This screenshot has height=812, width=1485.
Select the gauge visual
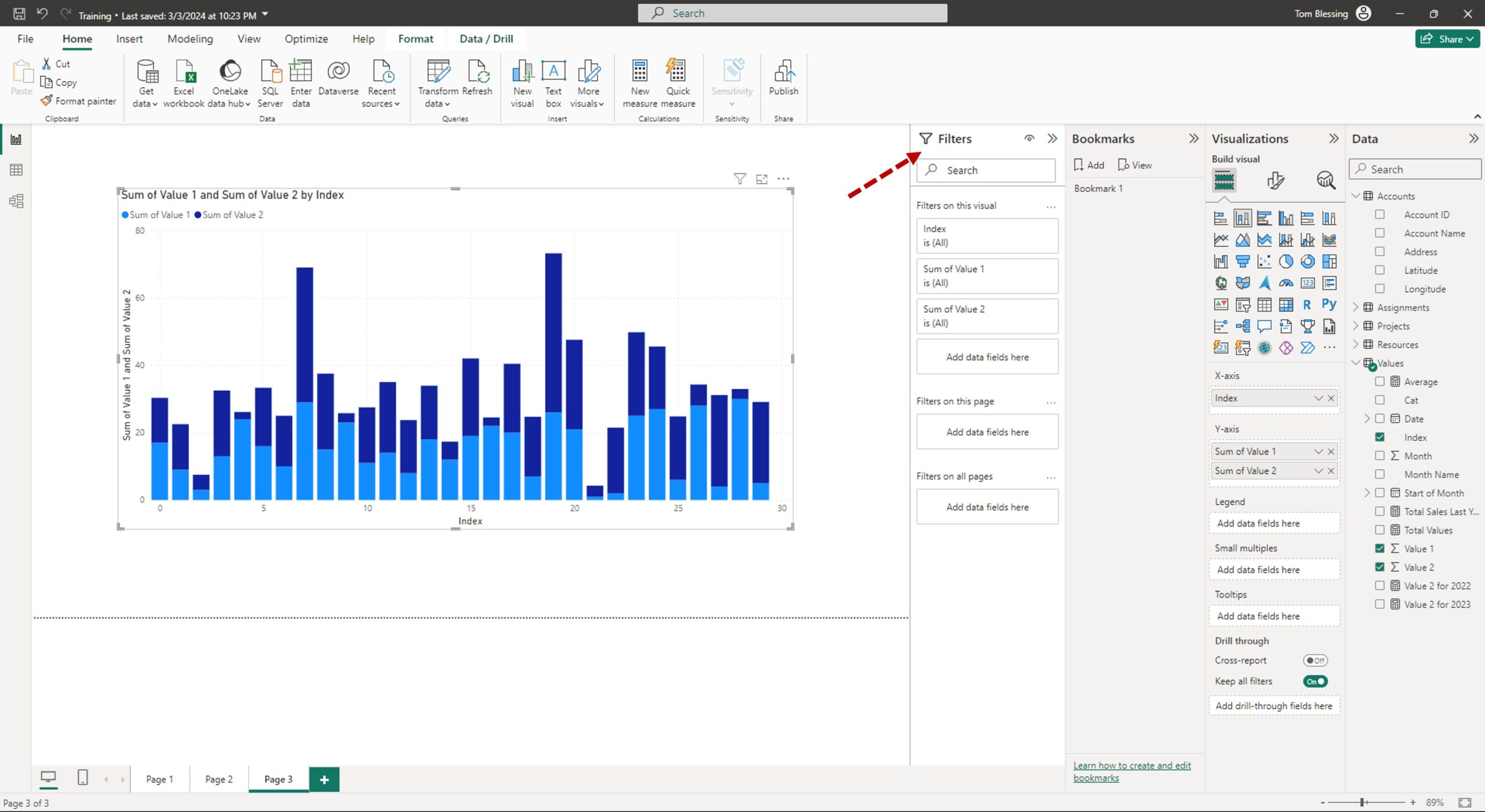pos(1286,282)
